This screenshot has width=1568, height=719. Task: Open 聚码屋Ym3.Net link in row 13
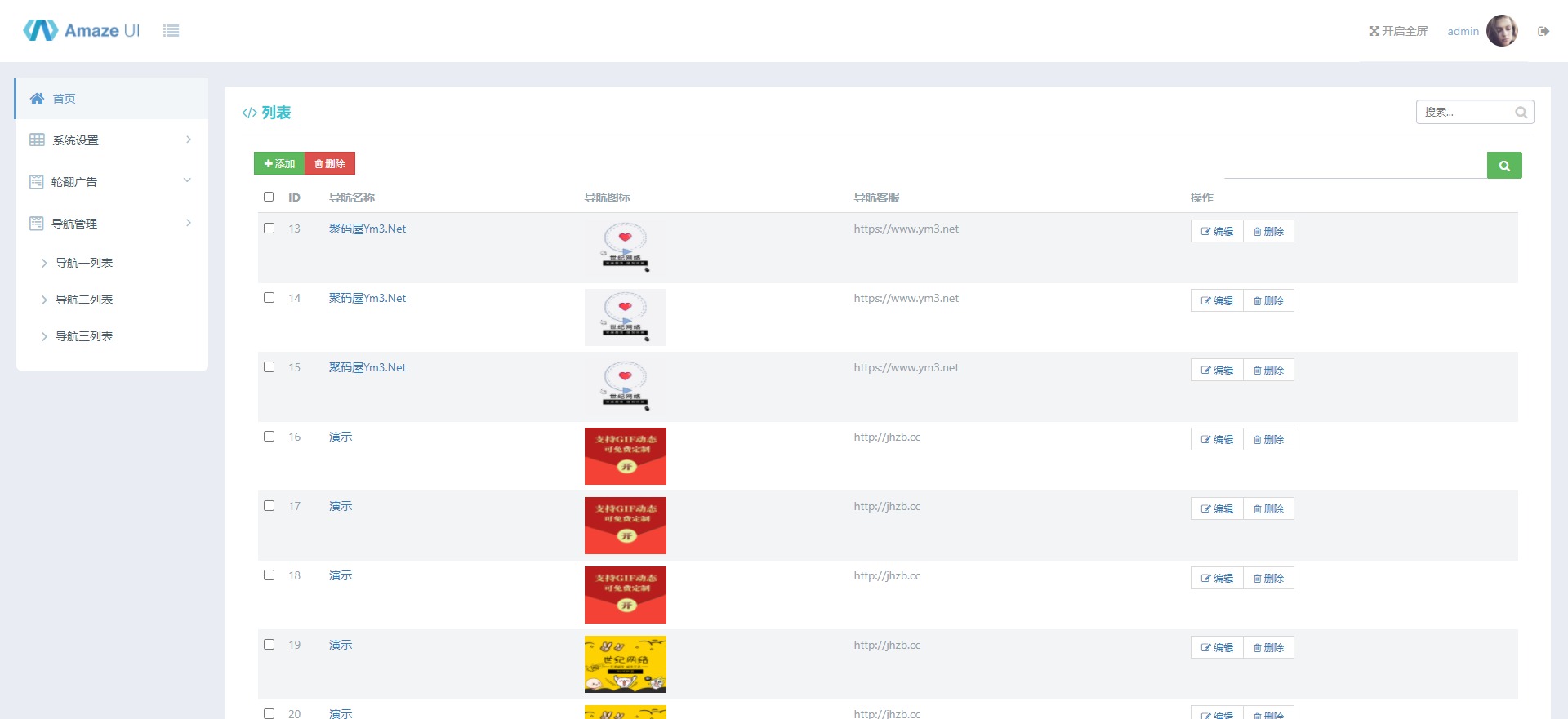pos(367,229)
